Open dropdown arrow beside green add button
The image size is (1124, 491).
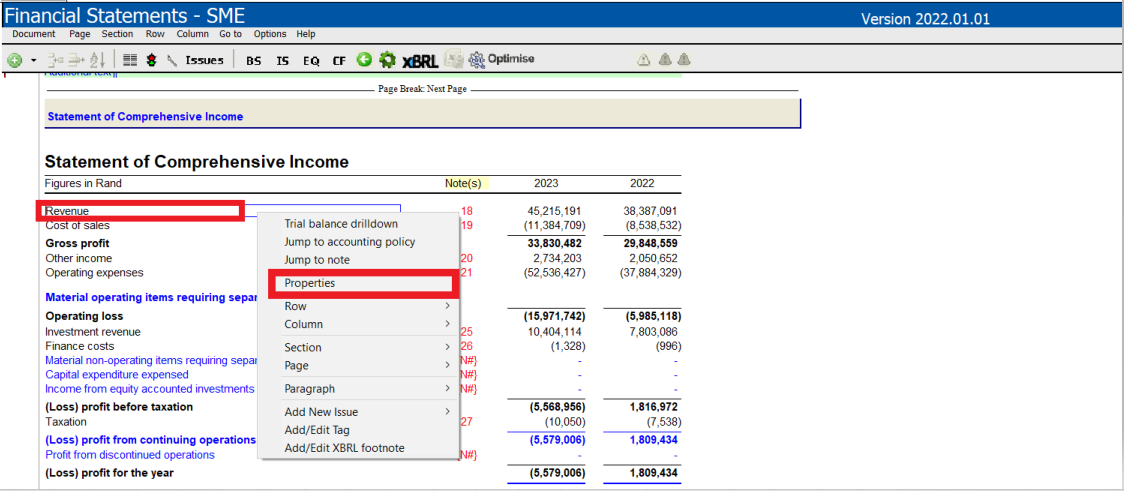click(33, 60)
